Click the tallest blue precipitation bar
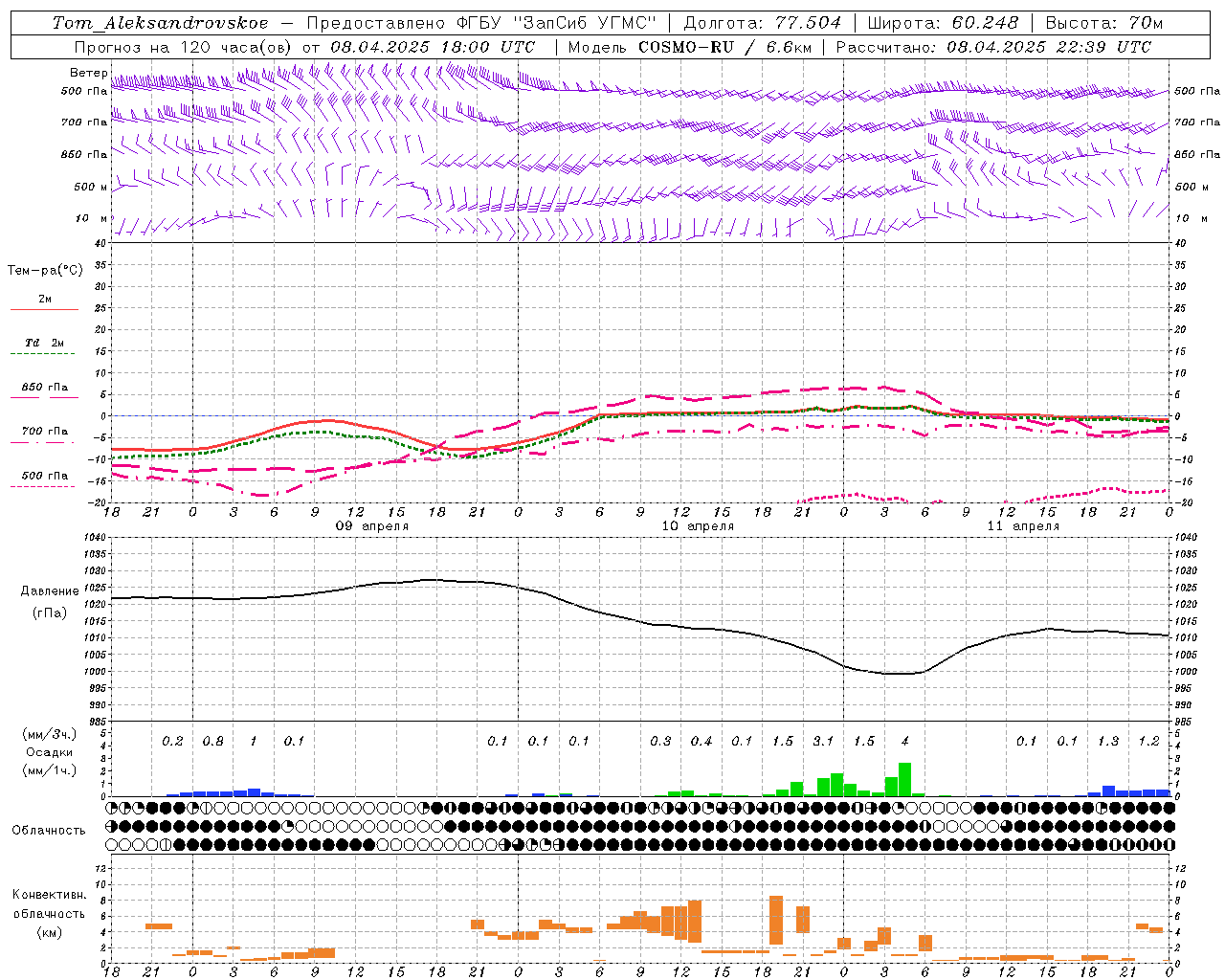The height and width of the screenshot is (980, 1225). click(1108, 791)
